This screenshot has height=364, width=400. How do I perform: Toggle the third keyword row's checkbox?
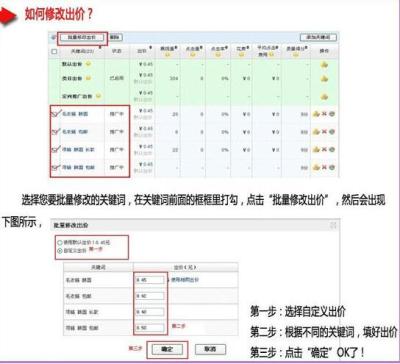click(x=55, y=150)
